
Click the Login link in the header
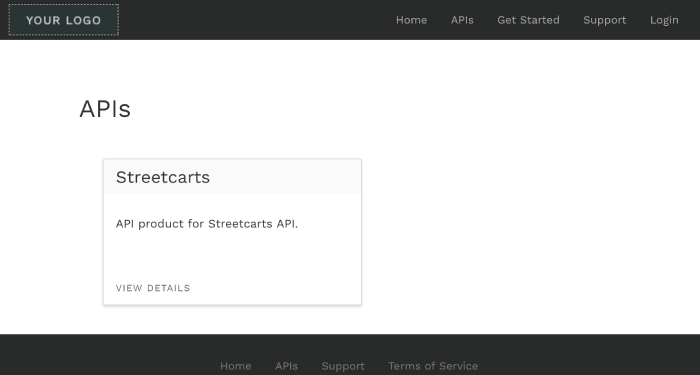point(664,20)
